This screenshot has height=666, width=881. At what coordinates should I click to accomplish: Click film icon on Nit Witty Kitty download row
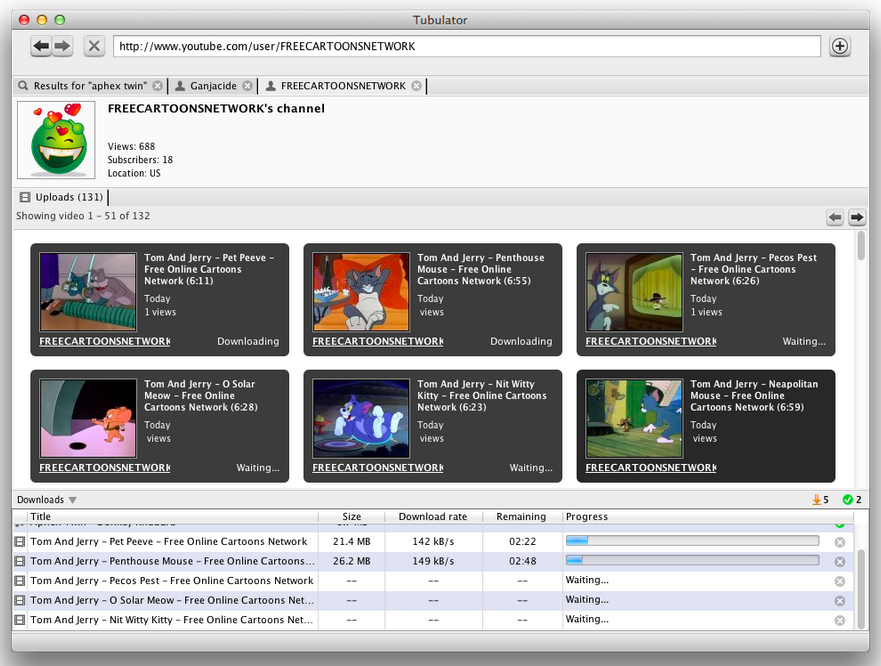(x=20, y=620)
